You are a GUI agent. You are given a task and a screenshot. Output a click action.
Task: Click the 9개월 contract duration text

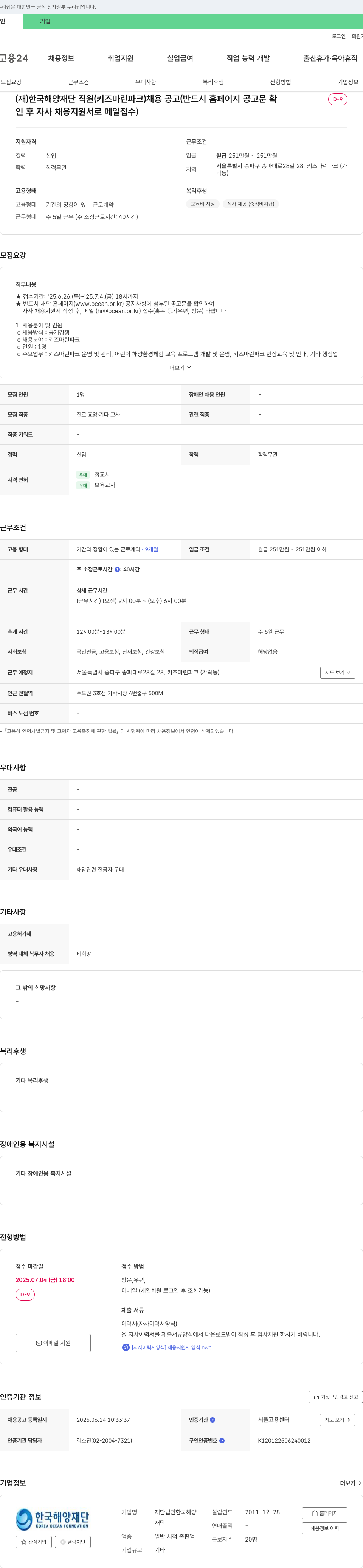(x=151, y=549)
